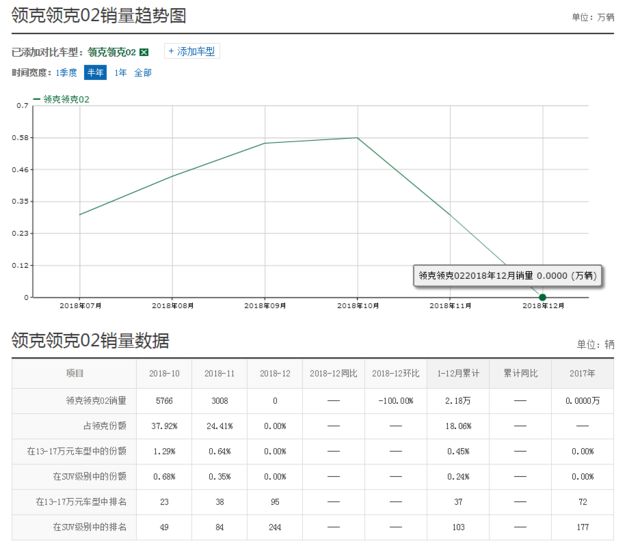
Task: Click the 领克领克02销量趋势图 heading
Action: pos(99,16)
